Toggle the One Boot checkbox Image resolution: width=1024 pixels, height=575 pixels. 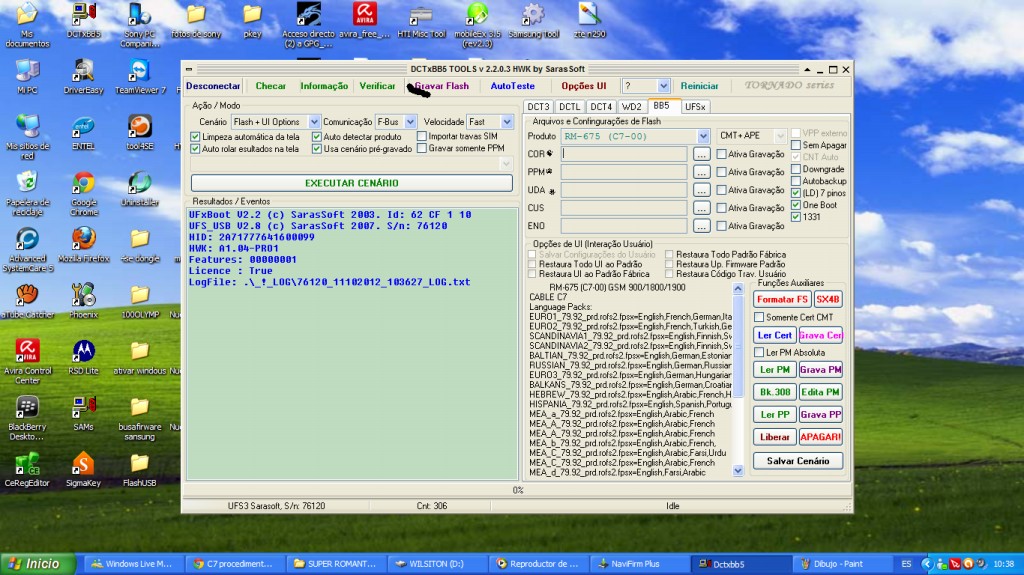click(x=796, y=205)
